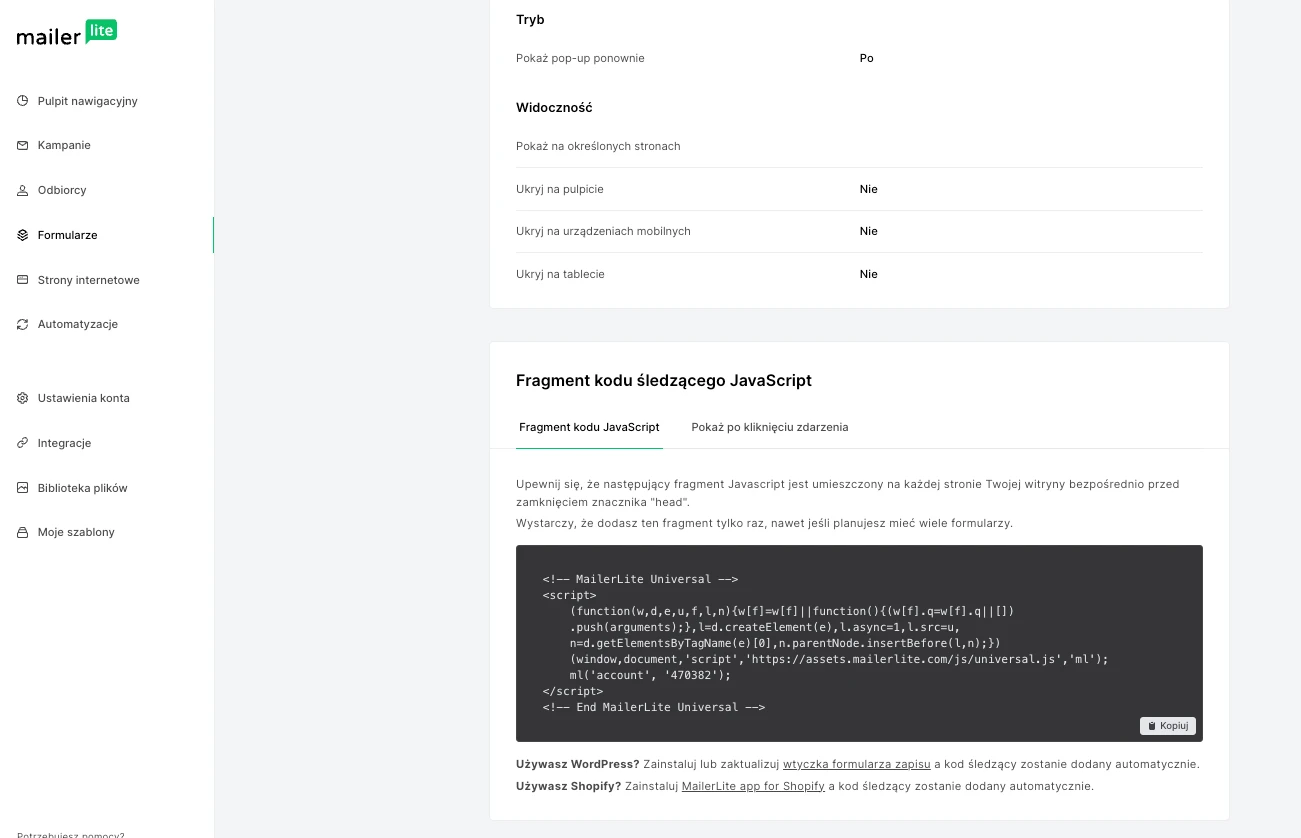Switch to Fragment kodu JavaScript tab

click(589, 427)
